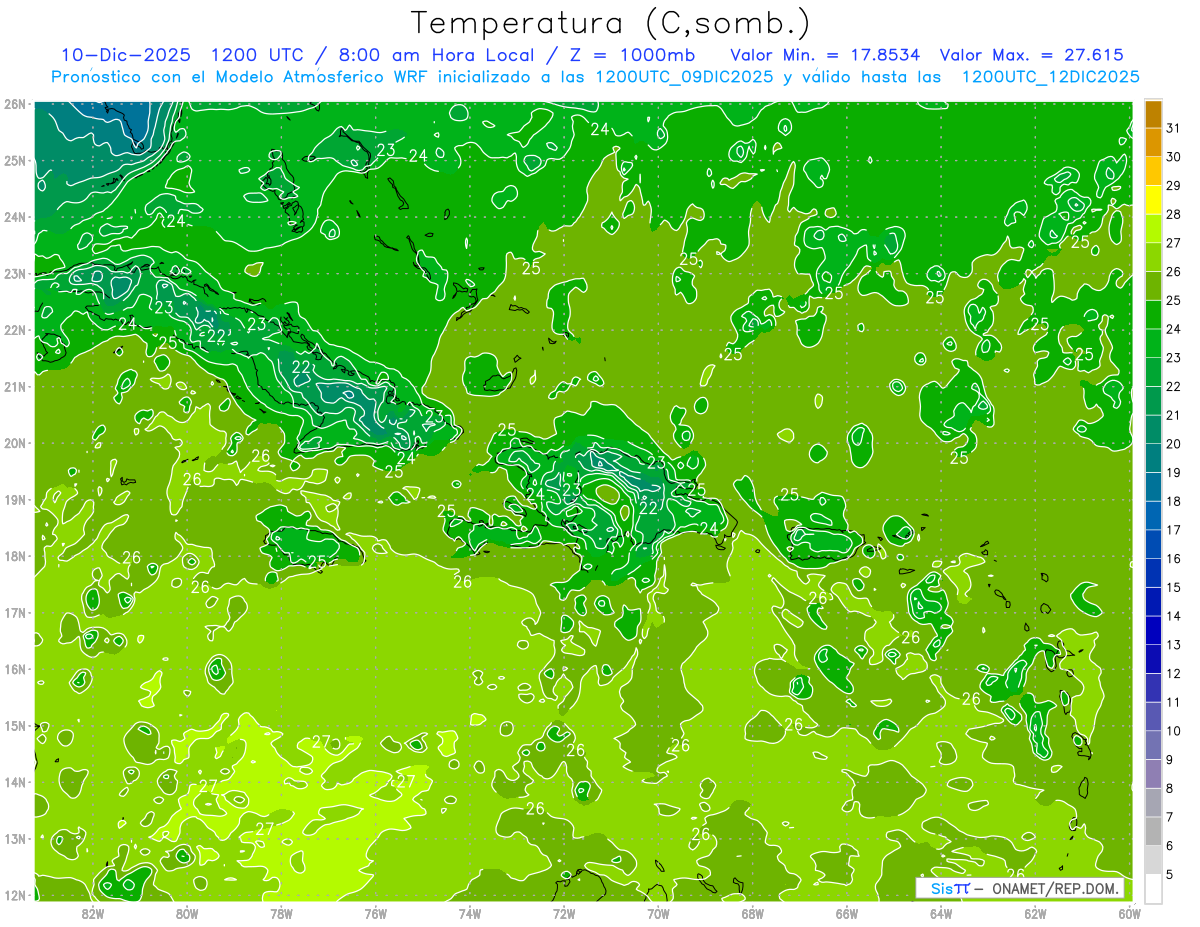Click the dark orange swatch above legend value 31

[1153, 113]
